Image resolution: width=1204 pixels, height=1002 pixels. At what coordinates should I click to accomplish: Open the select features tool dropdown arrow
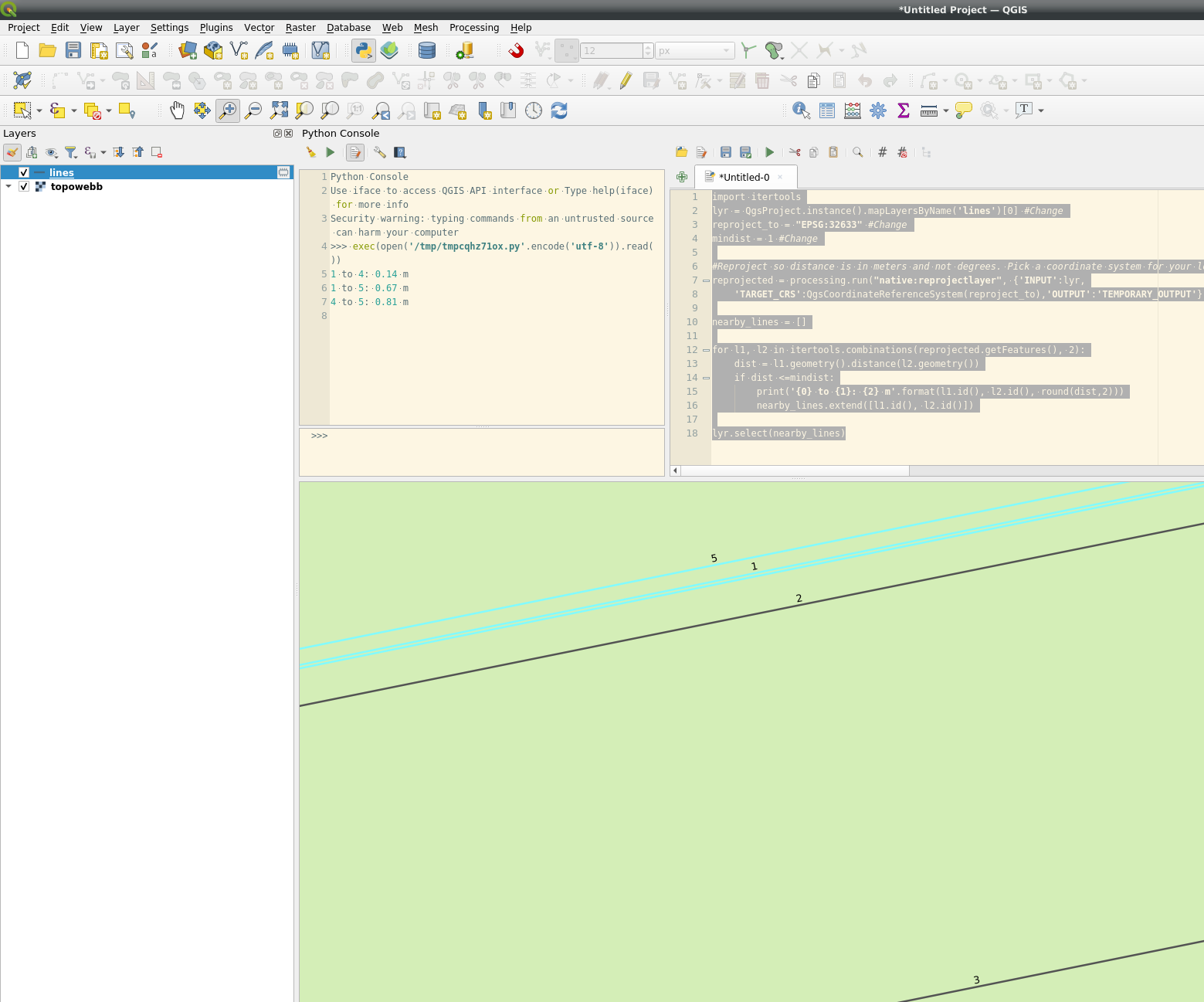pyautogui.click(x=39, y=110)
